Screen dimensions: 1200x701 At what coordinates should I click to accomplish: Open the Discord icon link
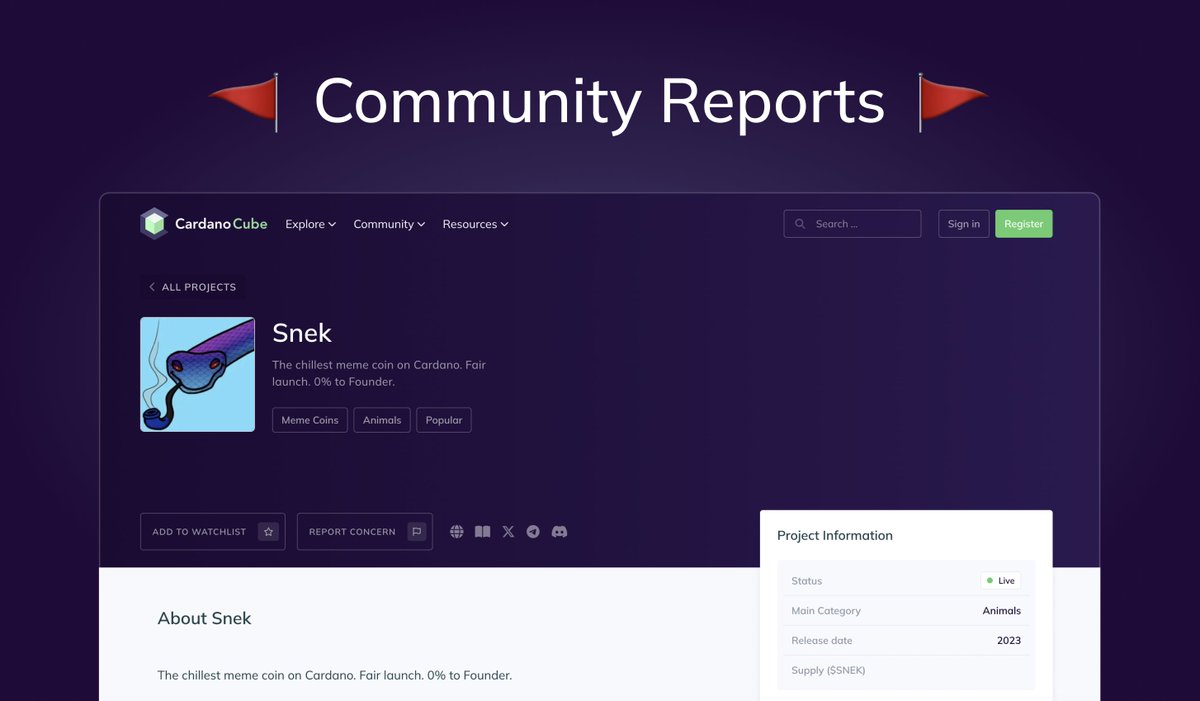[560, 532]
